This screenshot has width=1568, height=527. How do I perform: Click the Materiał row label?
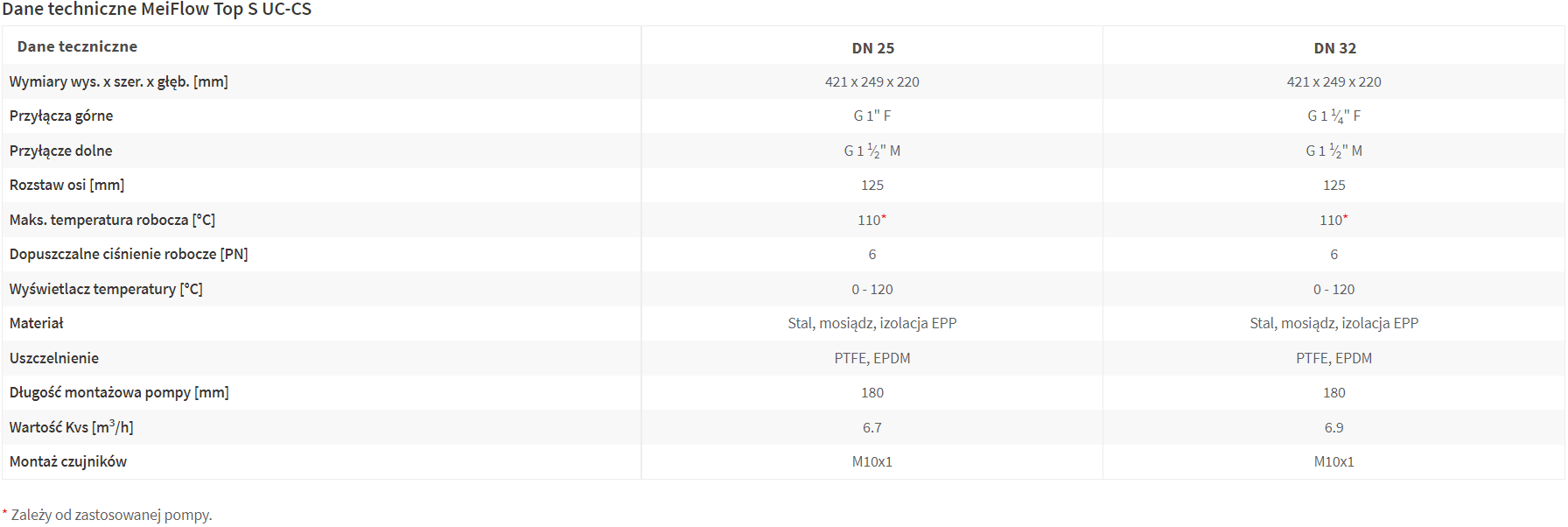coord(36,323)
